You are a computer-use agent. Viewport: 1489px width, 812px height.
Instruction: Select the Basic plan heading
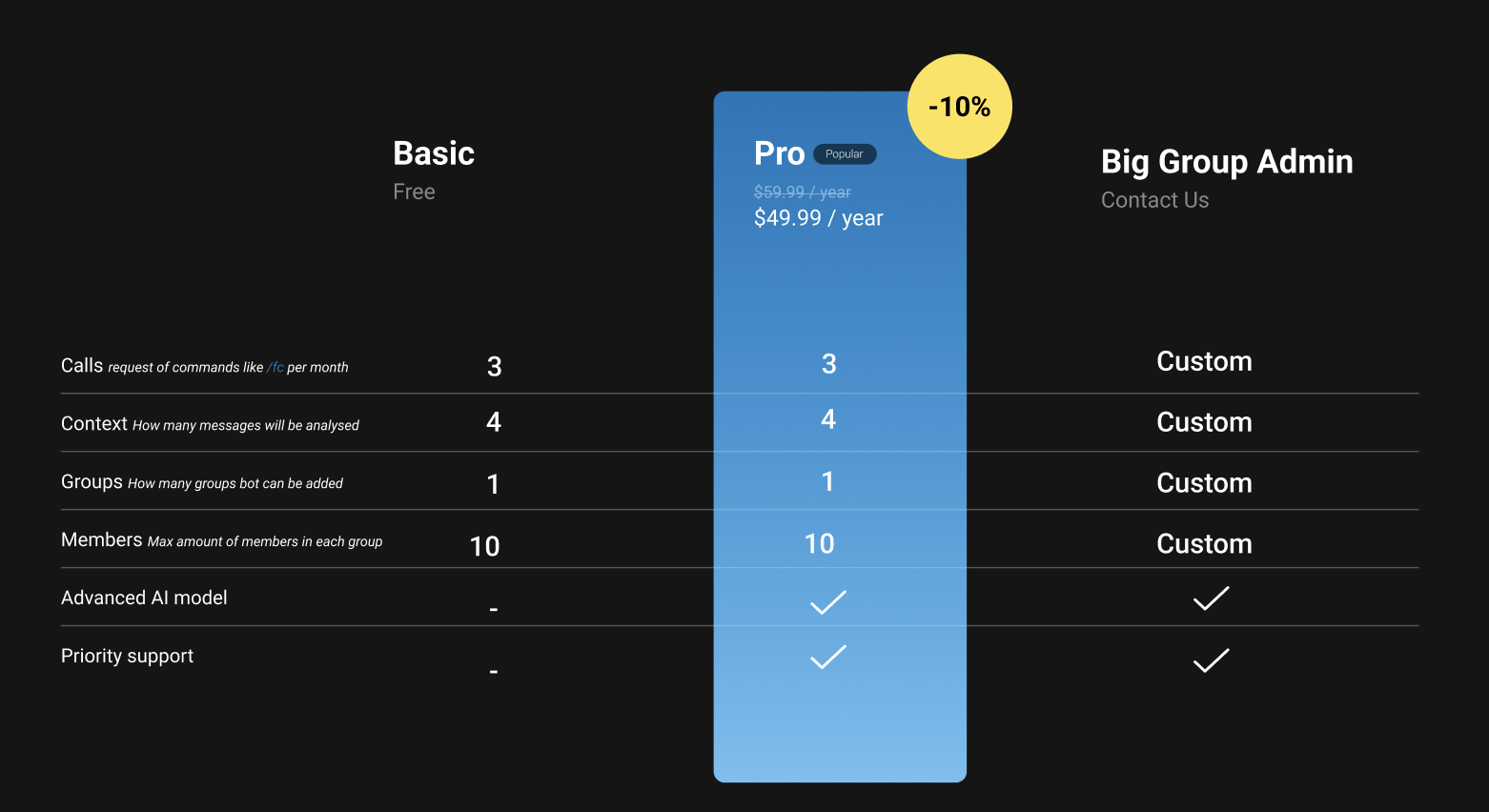point(434,153)
